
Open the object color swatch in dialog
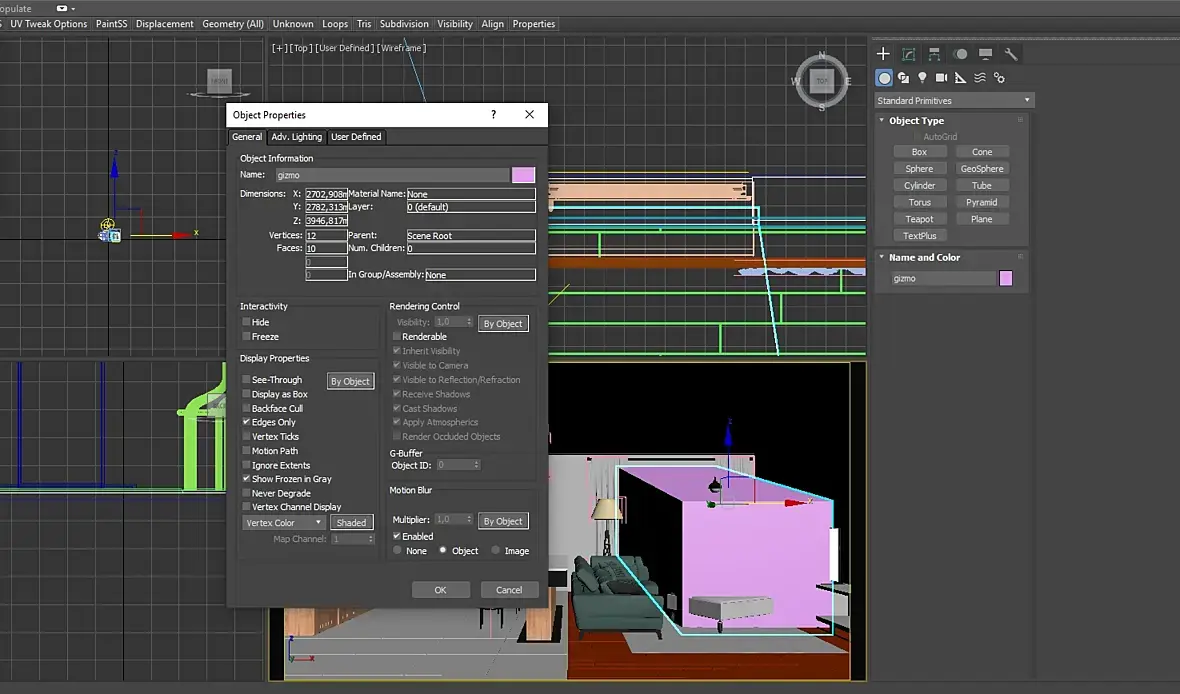(x=523, y=175)
